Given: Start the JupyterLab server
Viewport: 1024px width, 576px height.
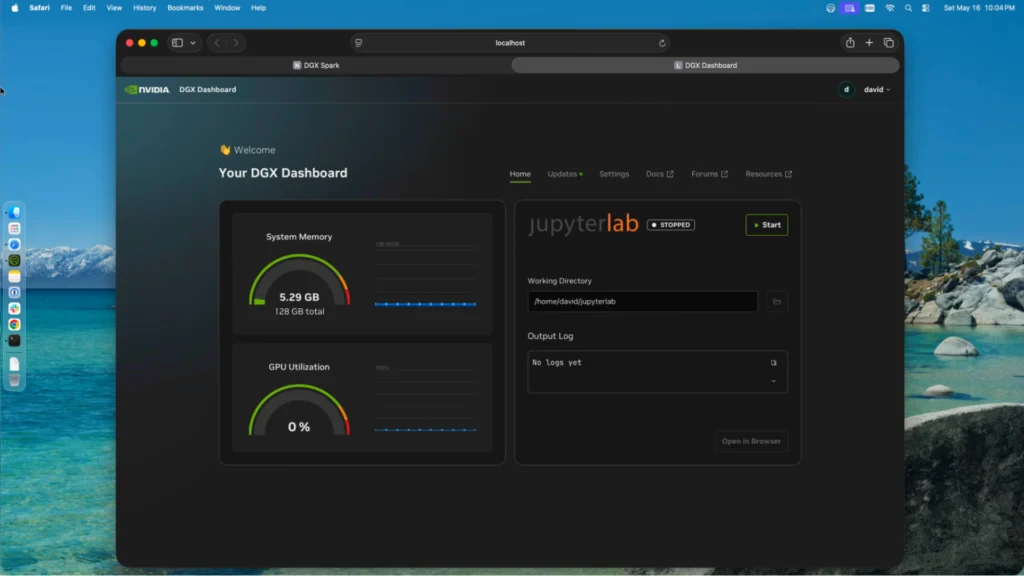Looking at the screenshot, I should click(767, 225).
